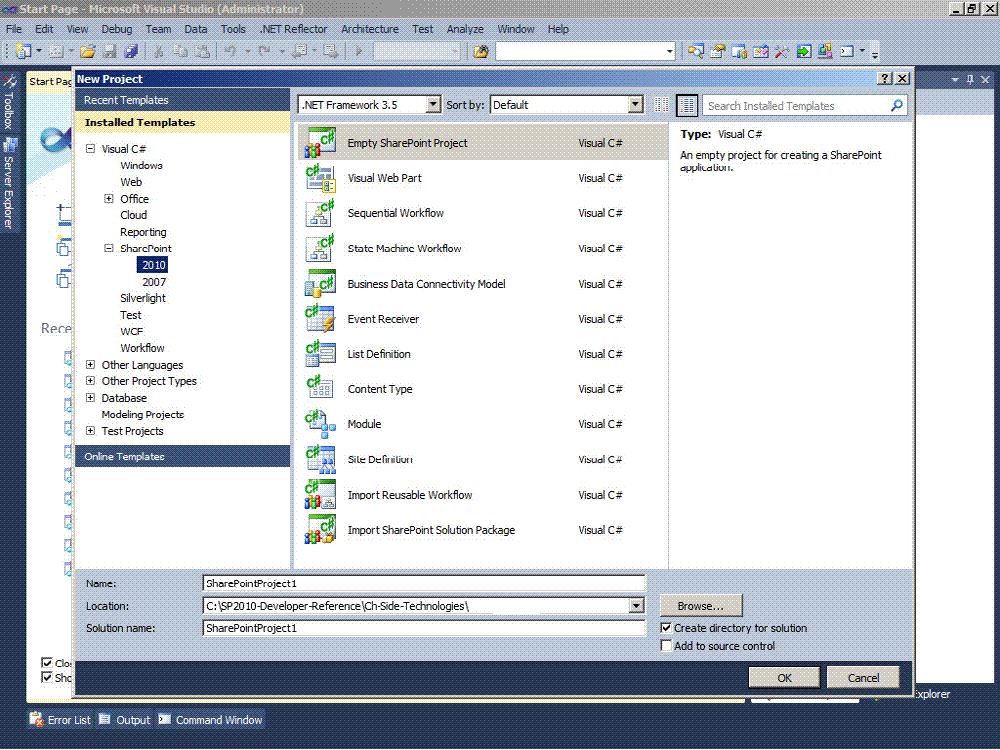Switch to the Error List tab
This screenshot has width=1000, height=750.
pyautogui.click(x=61, y=719)
